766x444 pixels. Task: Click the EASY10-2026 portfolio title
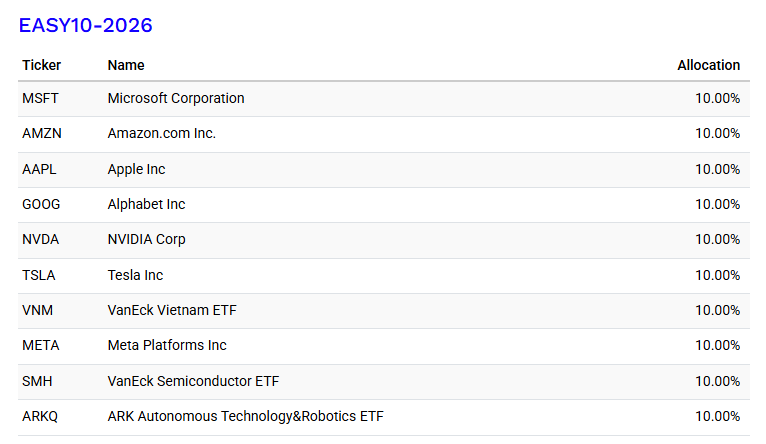tap(85, 26)
